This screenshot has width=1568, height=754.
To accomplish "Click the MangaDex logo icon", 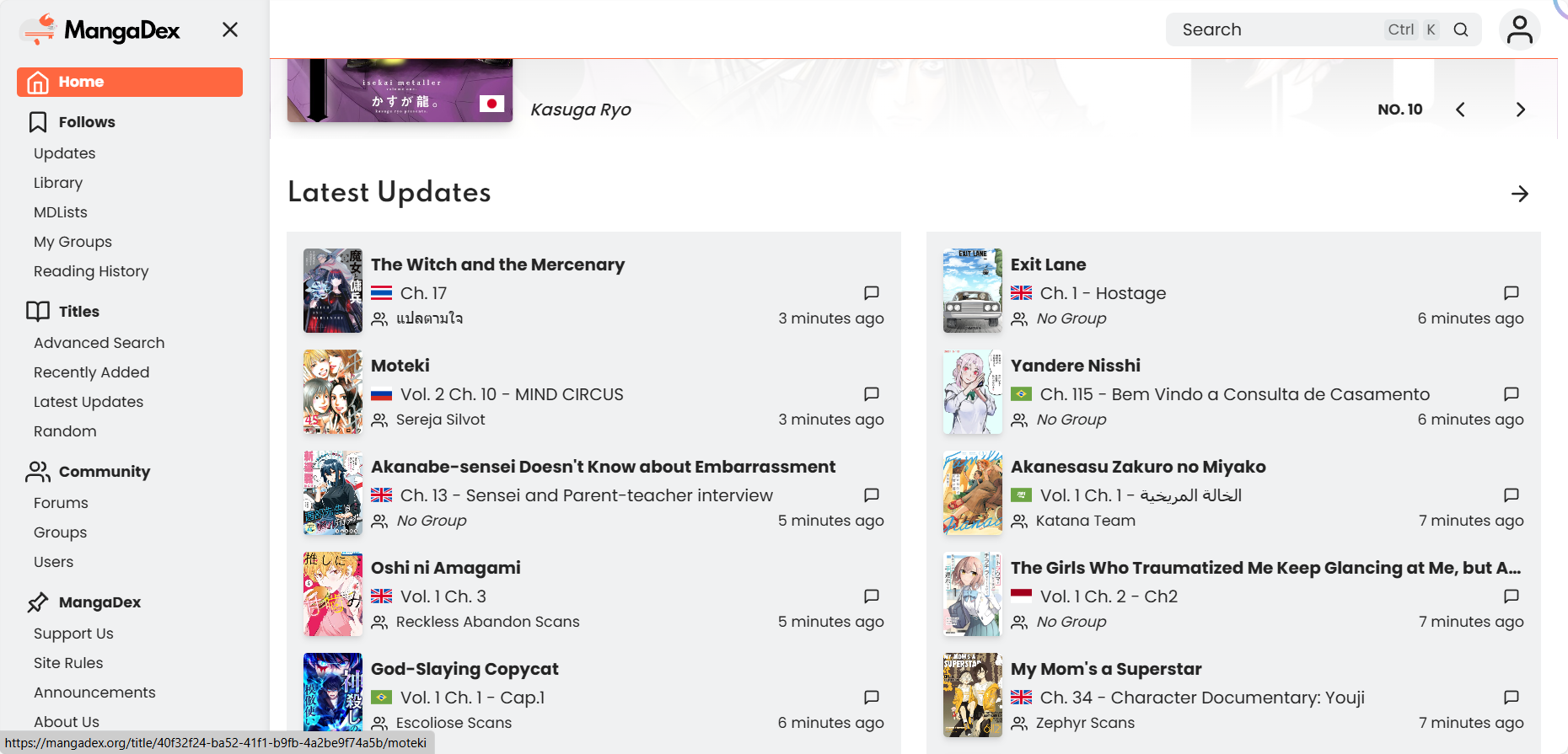I will (40, 29).
